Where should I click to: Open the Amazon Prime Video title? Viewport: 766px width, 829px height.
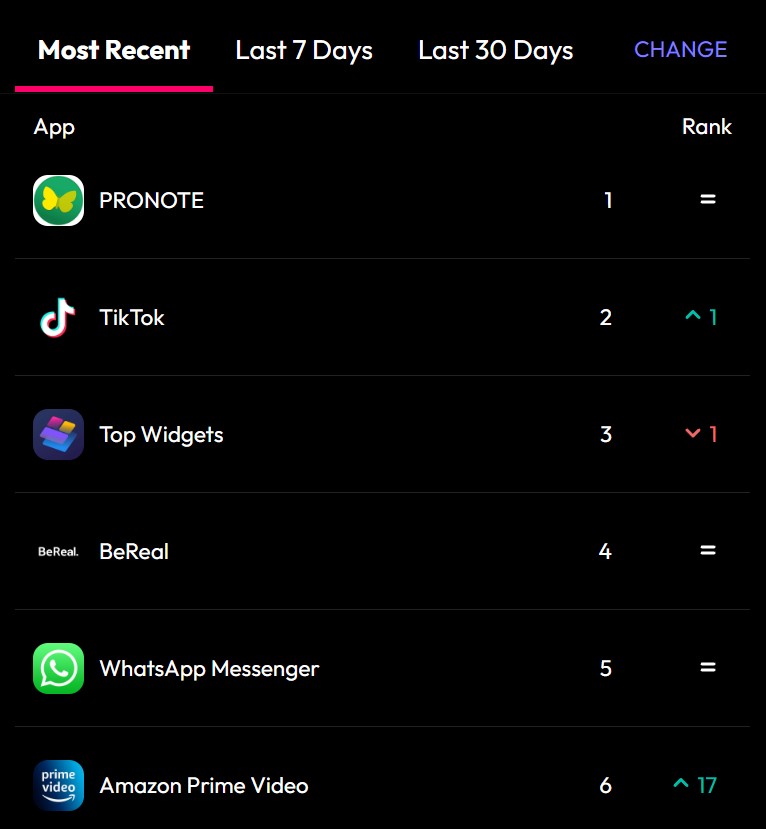204,786
